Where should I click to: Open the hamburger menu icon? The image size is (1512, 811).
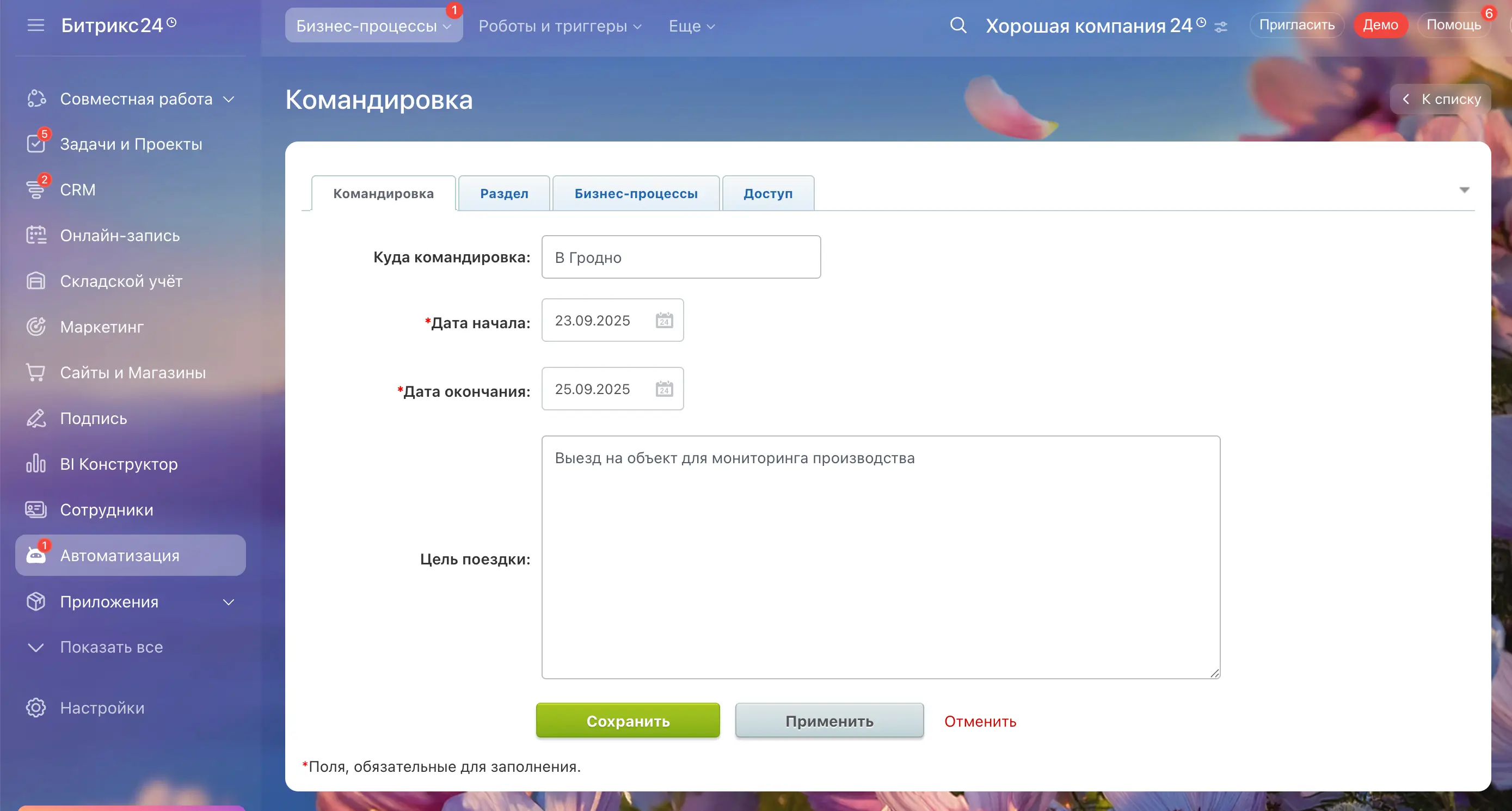[36, 25]
